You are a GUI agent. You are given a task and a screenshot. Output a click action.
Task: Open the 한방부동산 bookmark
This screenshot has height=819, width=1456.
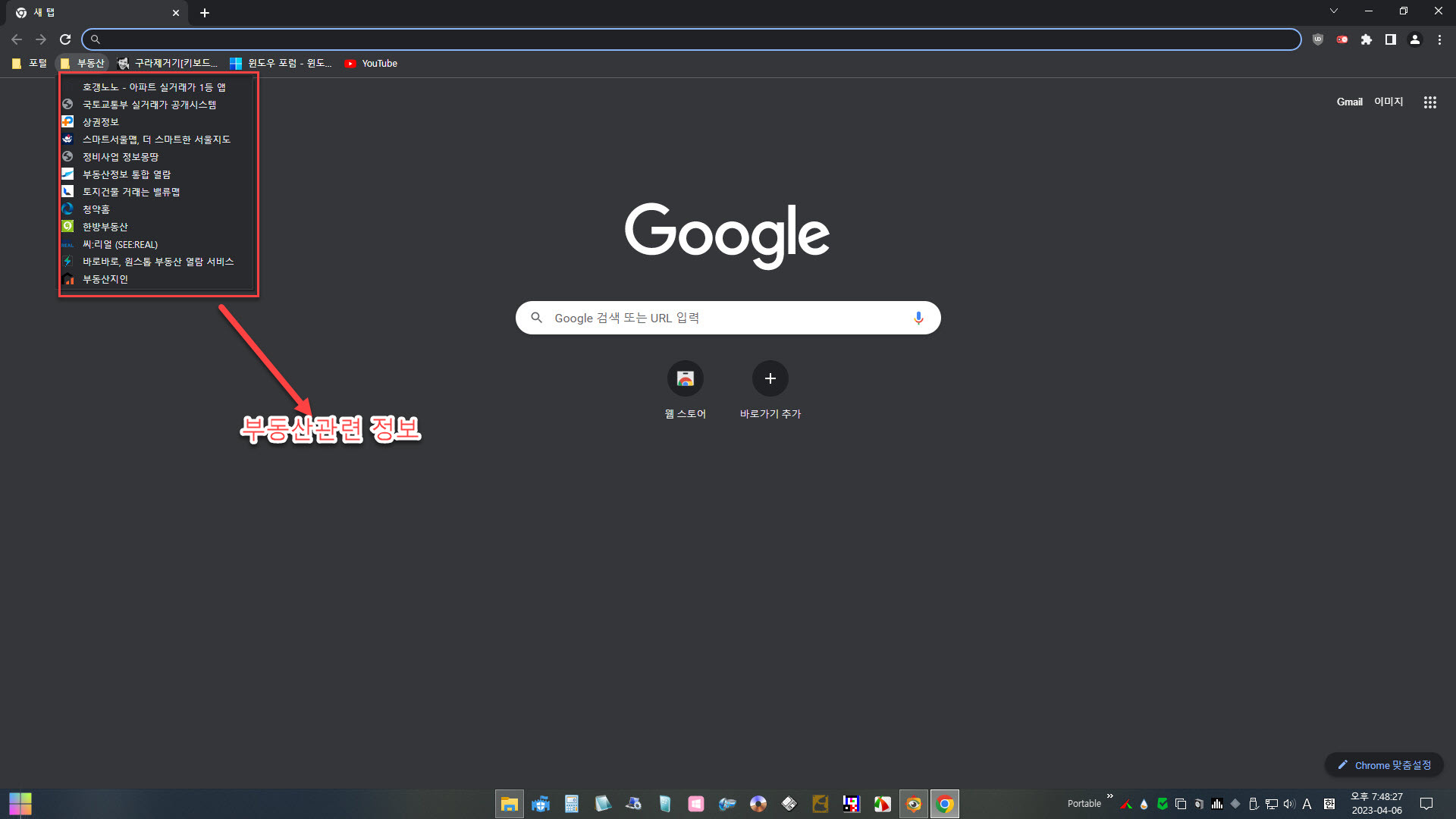(156, 227)
